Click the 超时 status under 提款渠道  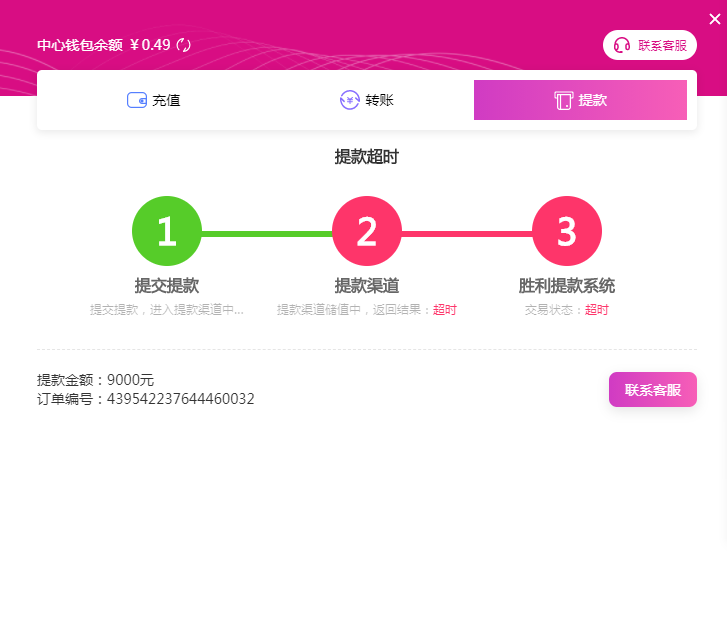tap(444, 310)
